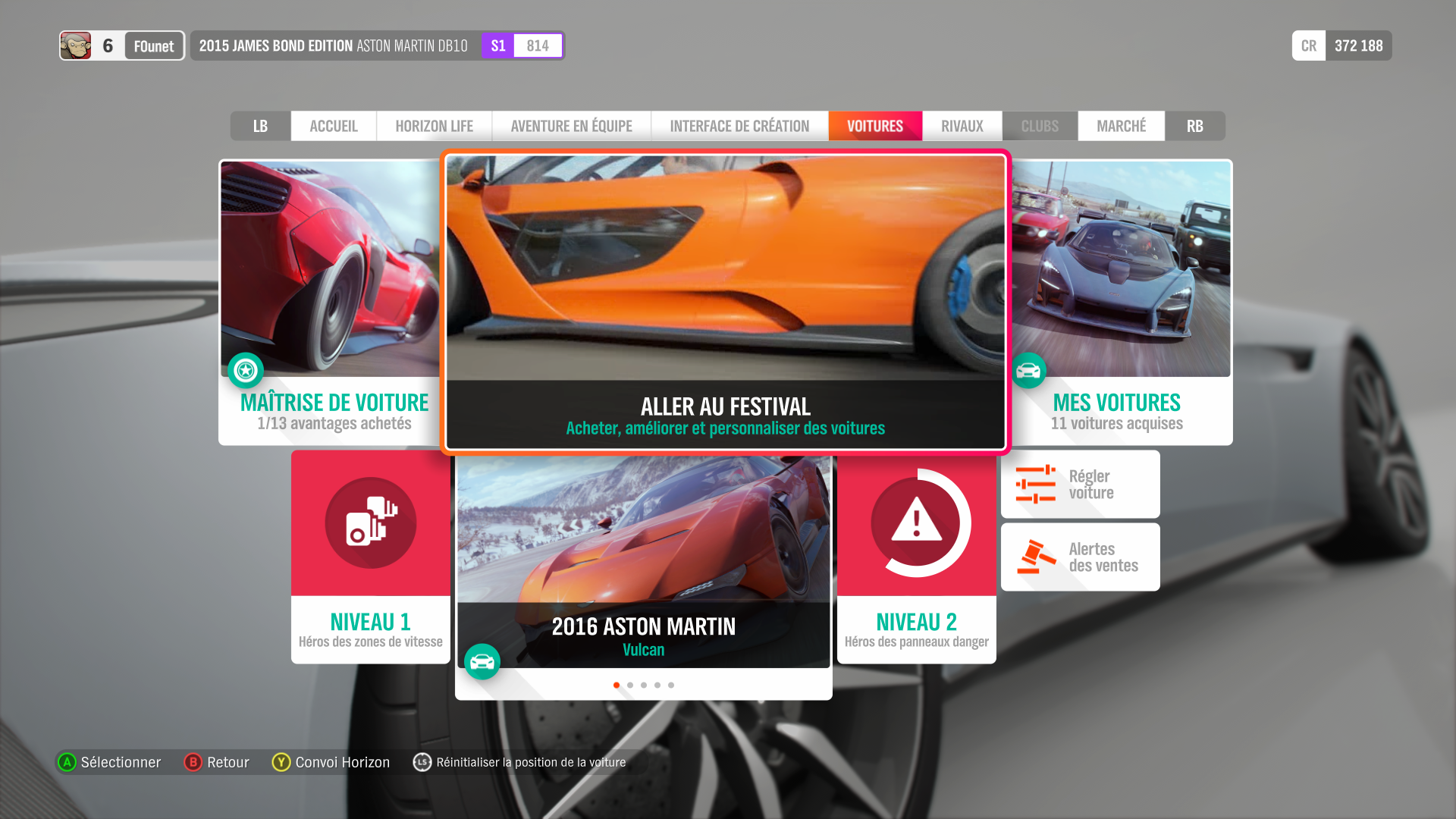The image size is (1456, 819).
Task: Click the F0unet gamertag badge
Action: point(154,46)
